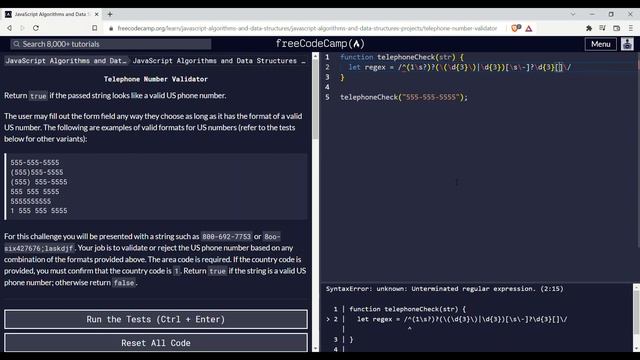Click the address bar URL field
This screenshot has width=640, height=360.
point(307,28)
